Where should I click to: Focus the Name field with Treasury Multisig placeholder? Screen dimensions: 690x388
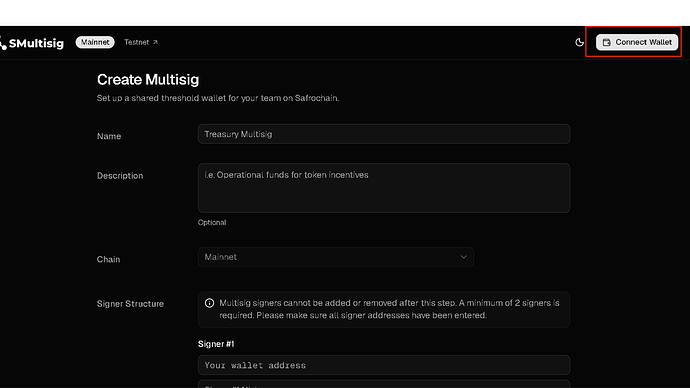point(384,134)
